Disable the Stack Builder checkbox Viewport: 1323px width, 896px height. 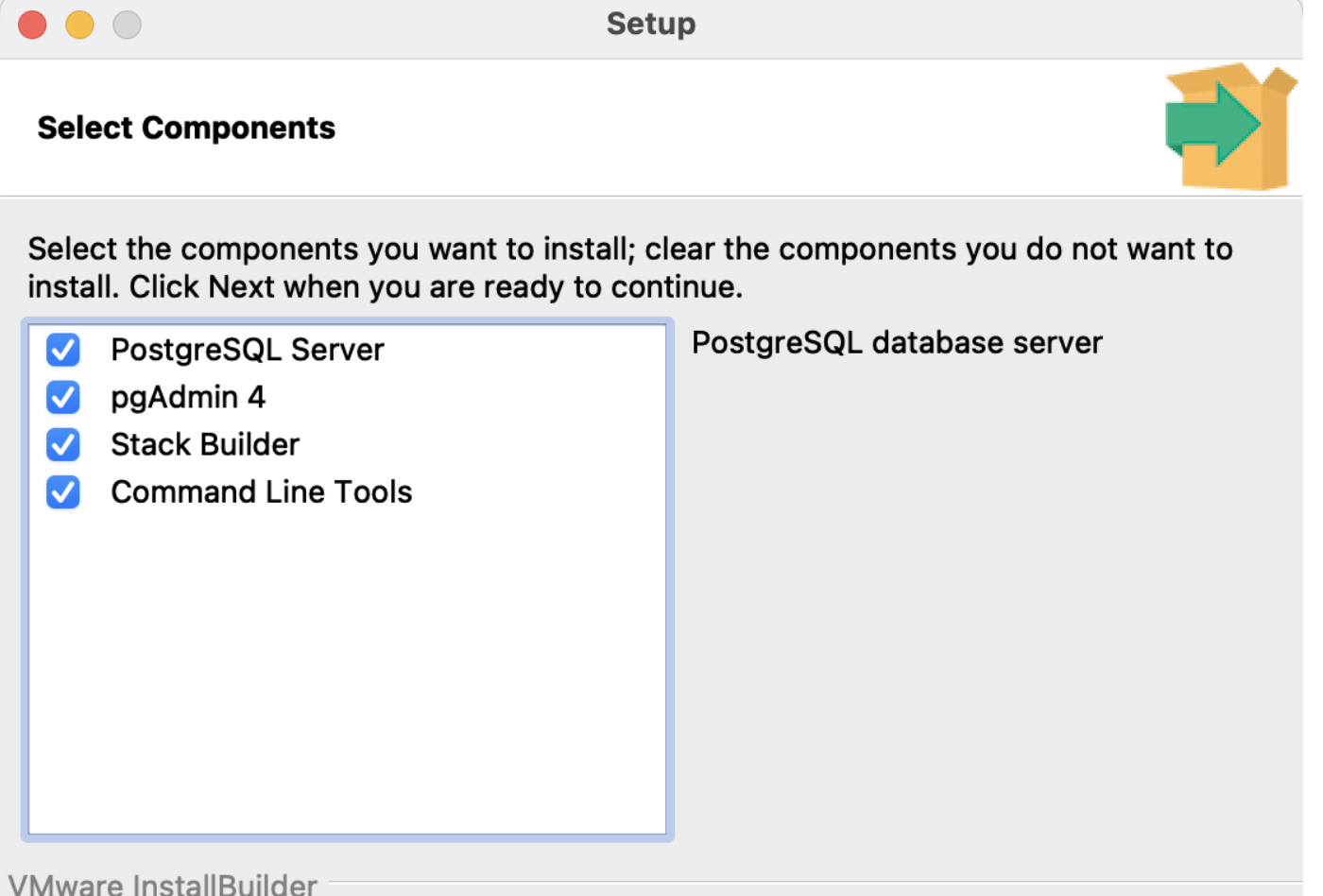pyautogui.click(x=63, y=444)
